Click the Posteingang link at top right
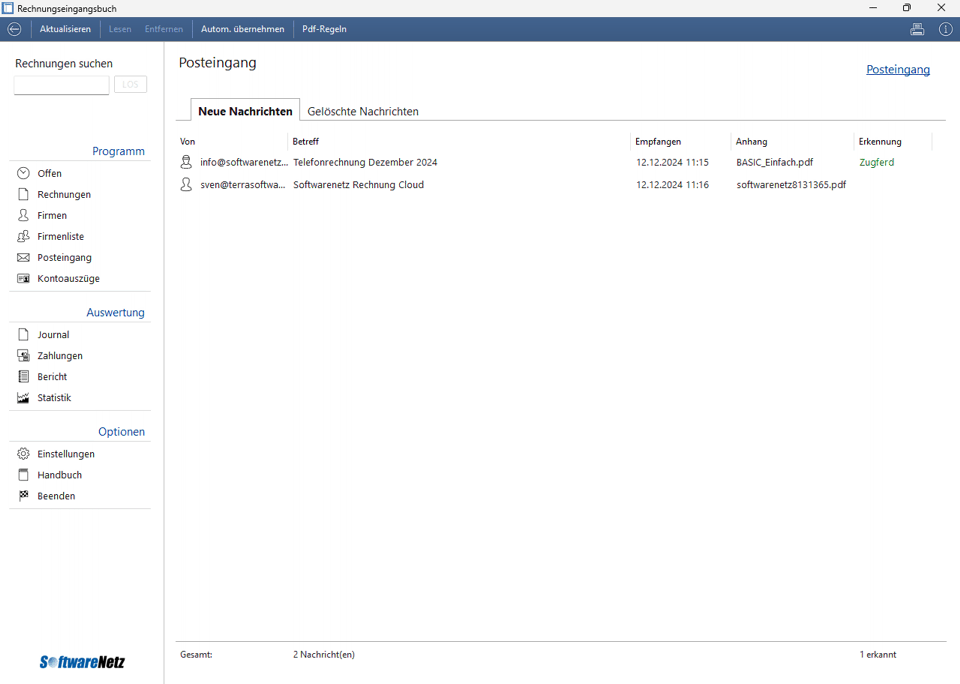The height and width of the screenshot is (684, 960). [897, 70]
